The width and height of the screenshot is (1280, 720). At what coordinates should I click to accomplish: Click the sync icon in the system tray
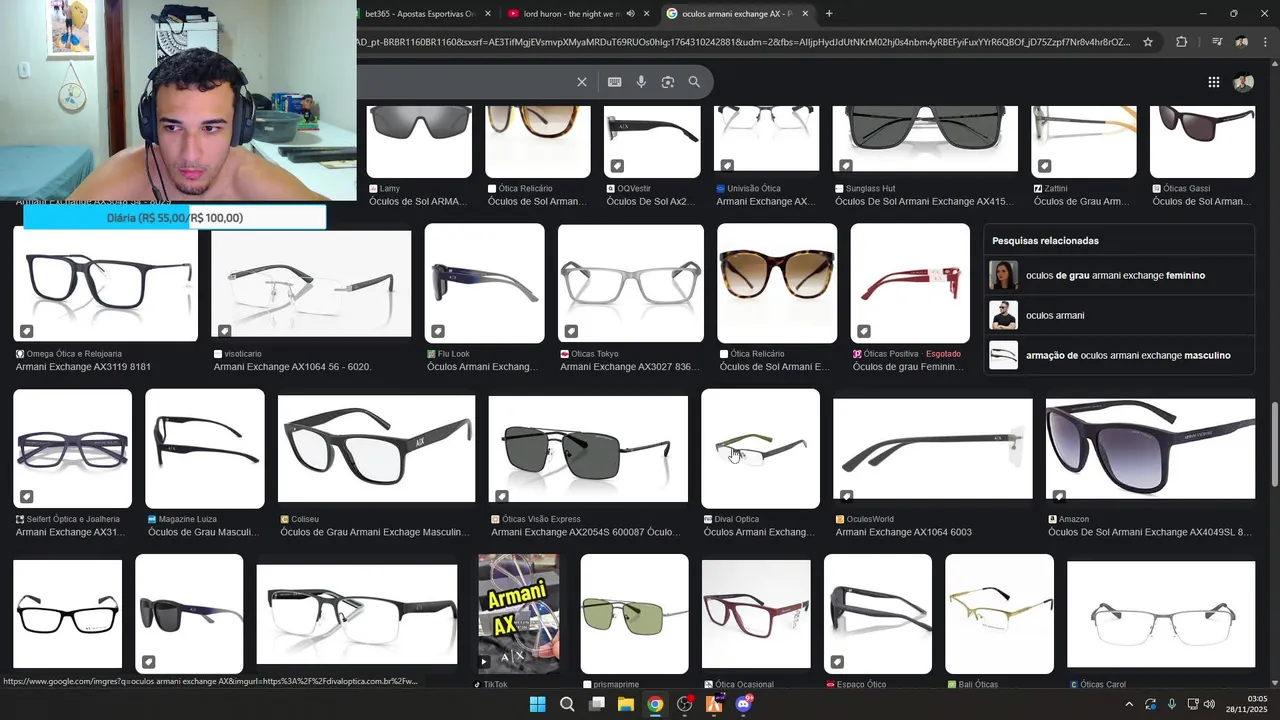pyautogui.click(x=1151, y=704)
